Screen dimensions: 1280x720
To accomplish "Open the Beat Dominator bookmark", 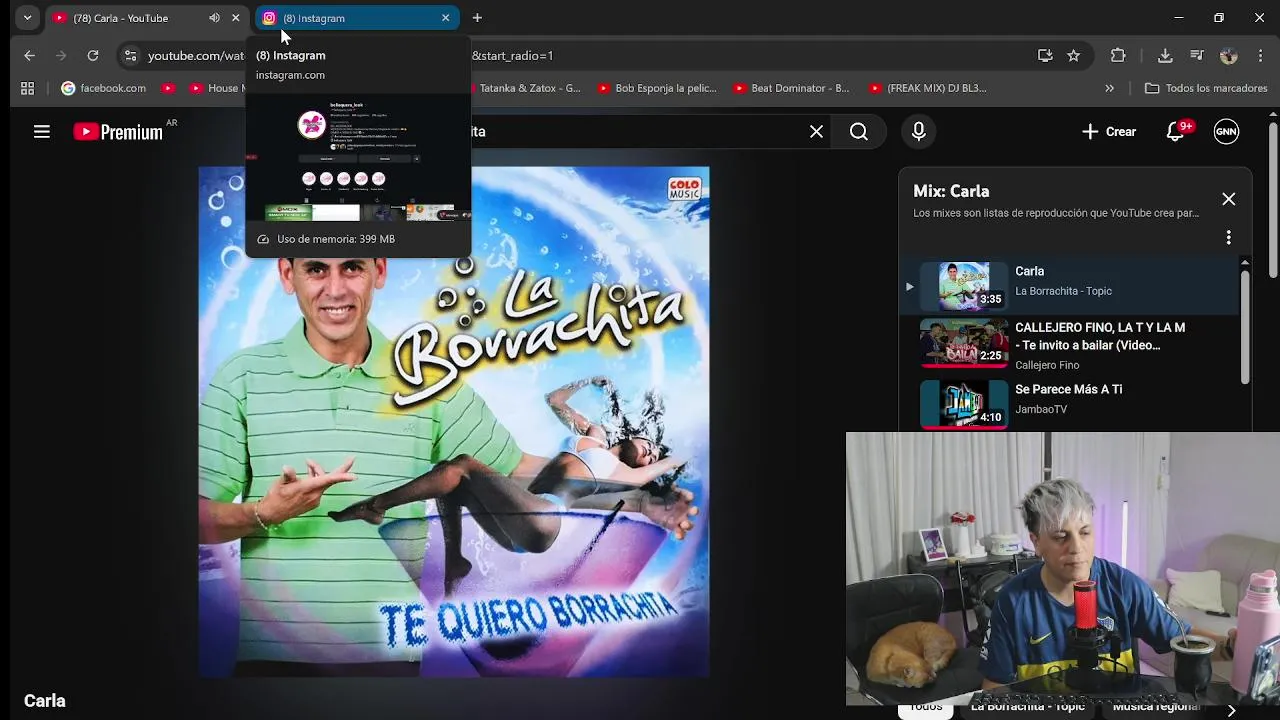I will pos(791,88).
